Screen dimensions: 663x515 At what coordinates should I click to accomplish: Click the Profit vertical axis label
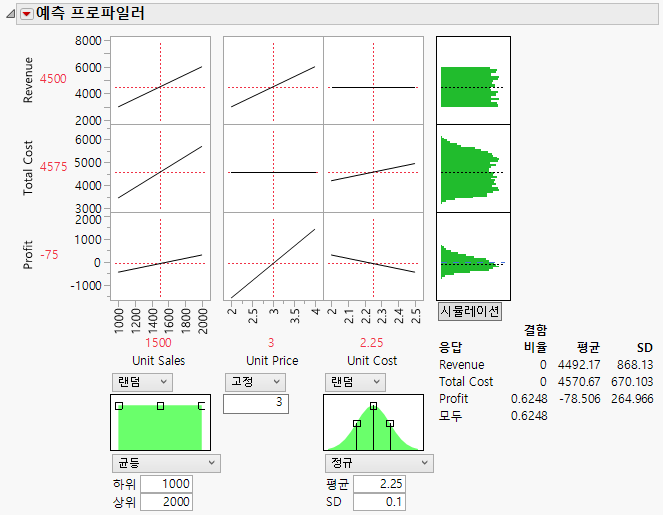point(28,255)
